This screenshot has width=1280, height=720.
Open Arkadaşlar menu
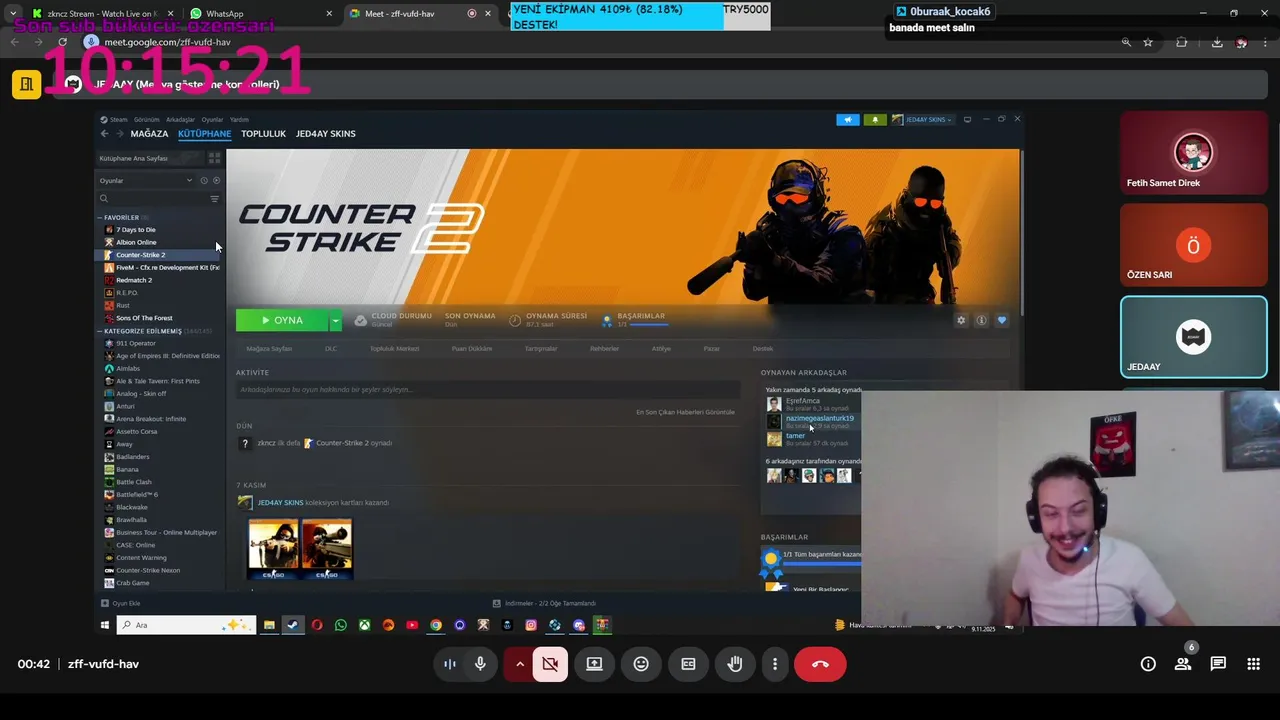[180, 119]
